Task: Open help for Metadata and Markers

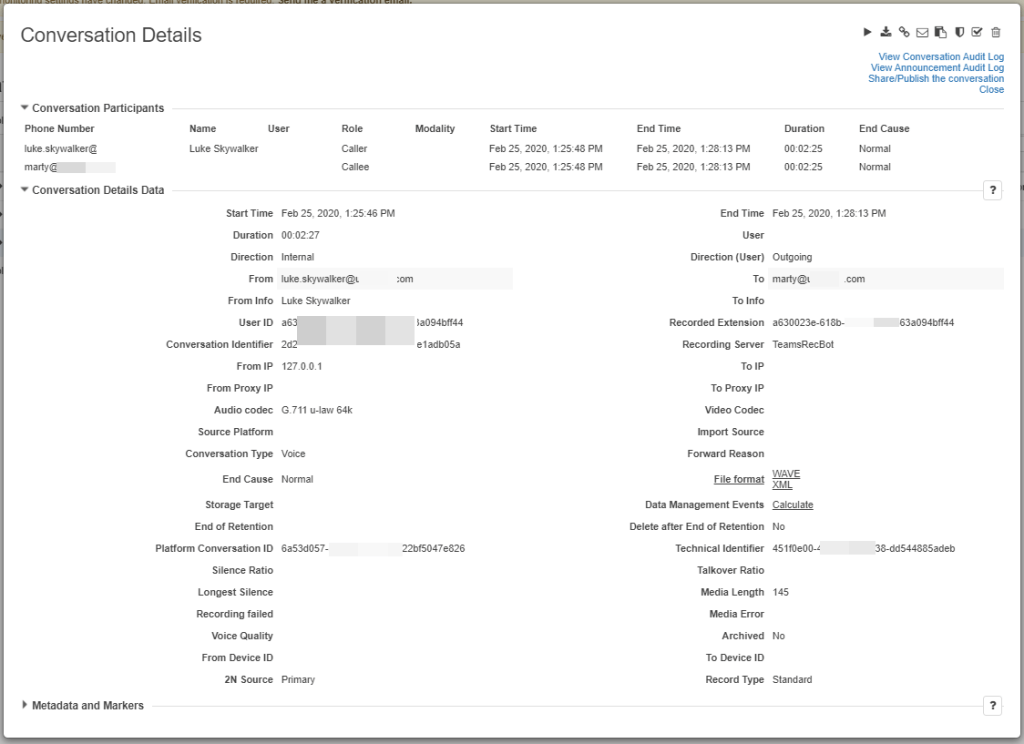Action: tap(992, 706)
